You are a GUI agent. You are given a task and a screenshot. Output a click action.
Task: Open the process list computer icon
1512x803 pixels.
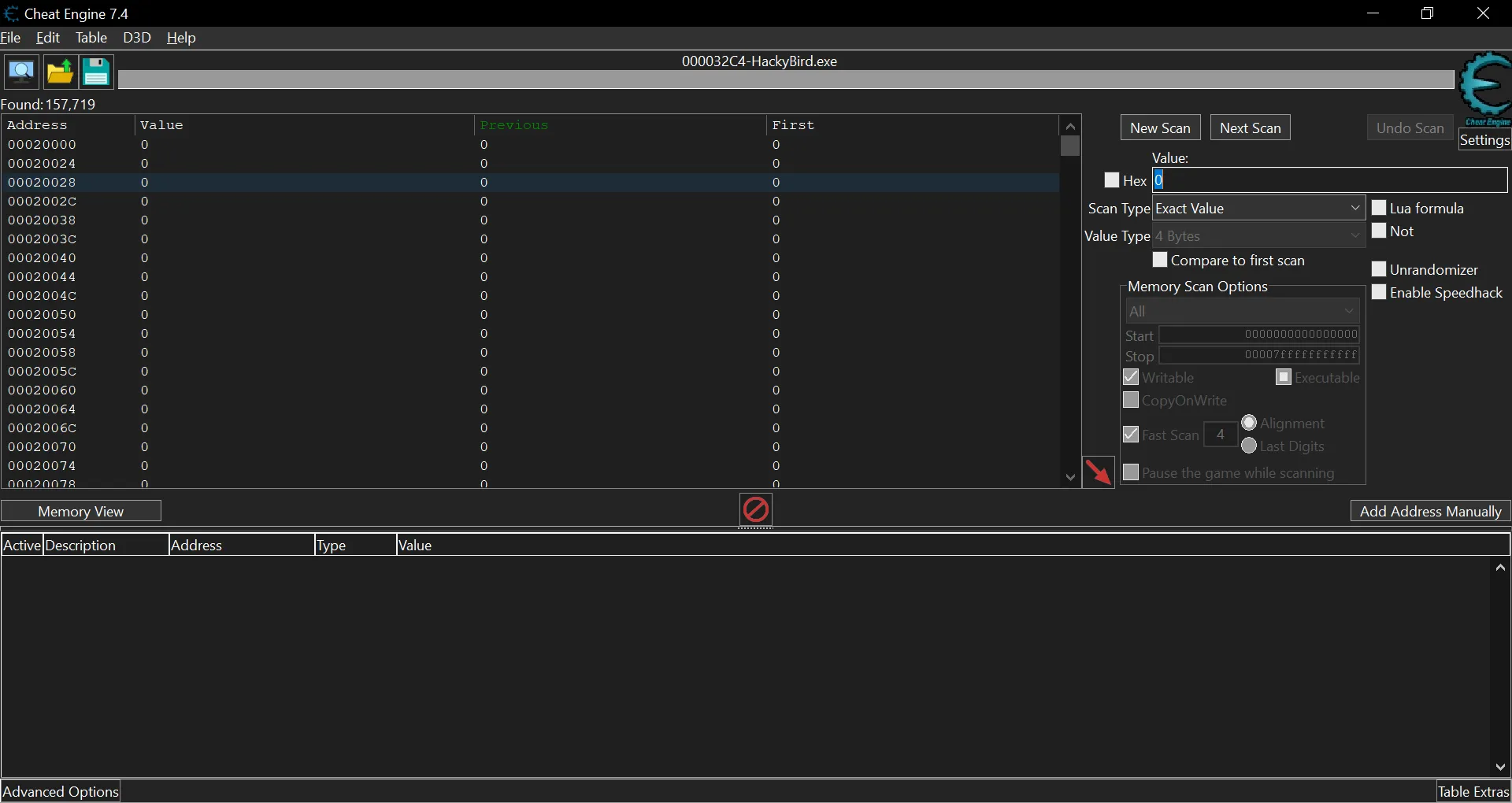pyautogui.click(x=21, y=72)
